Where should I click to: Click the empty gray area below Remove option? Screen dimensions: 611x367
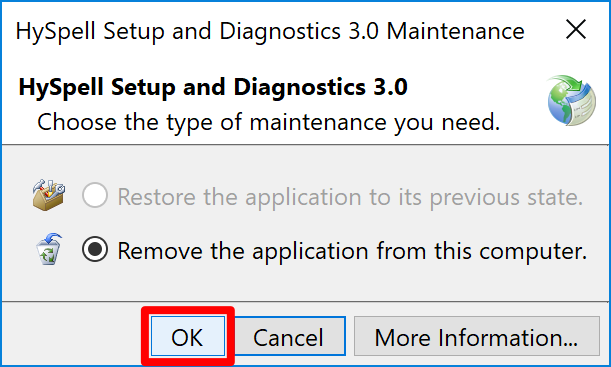pyautogui.click(x=306, y=284)
